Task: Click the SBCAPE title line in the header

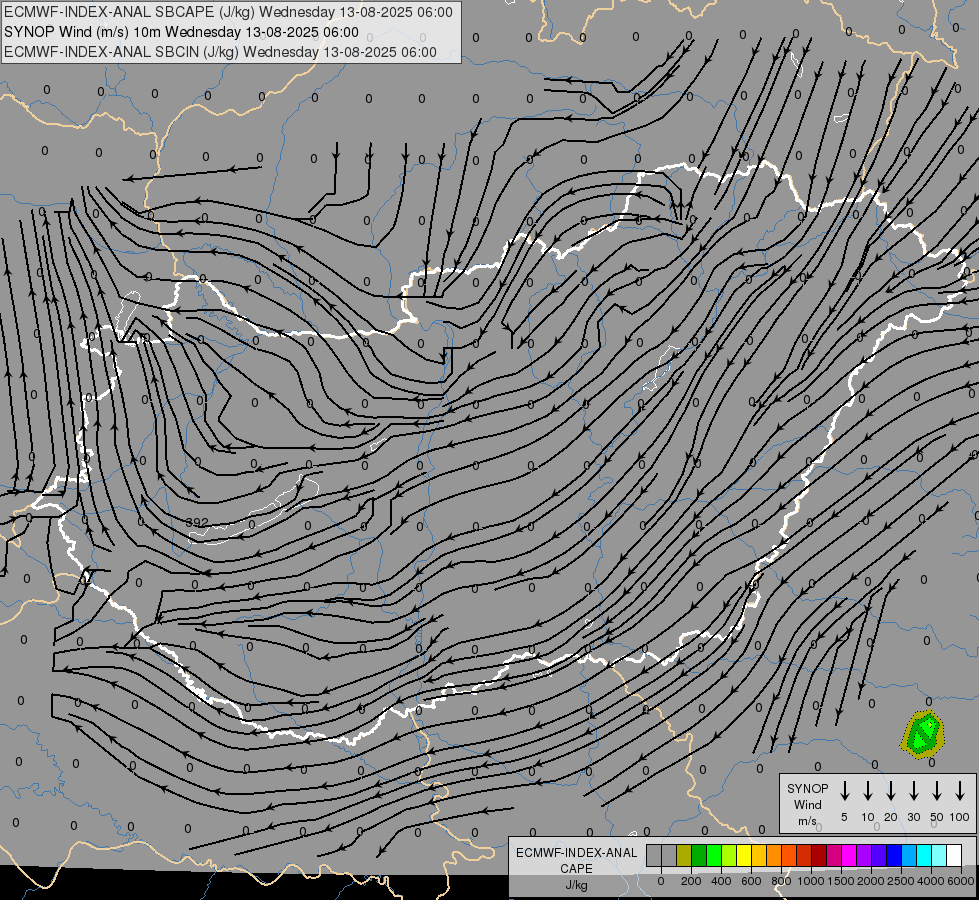Action: point(228,12)
